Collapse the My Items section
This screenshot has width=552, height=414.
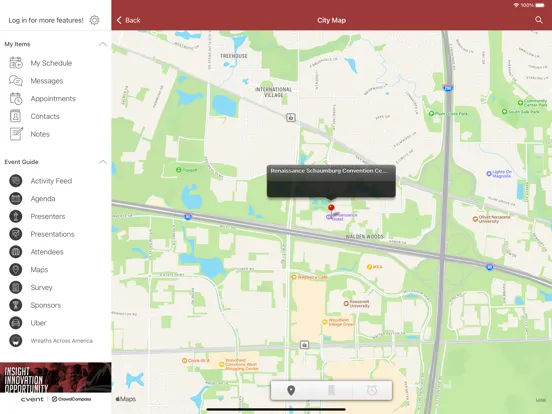tap(103, 44)
